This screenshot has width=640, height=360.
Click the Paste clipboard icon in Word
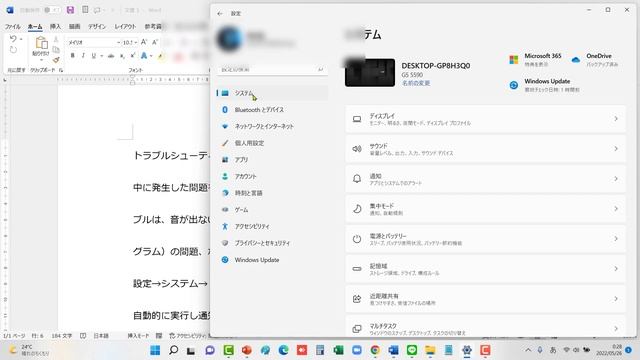click(x=41, y=43)
